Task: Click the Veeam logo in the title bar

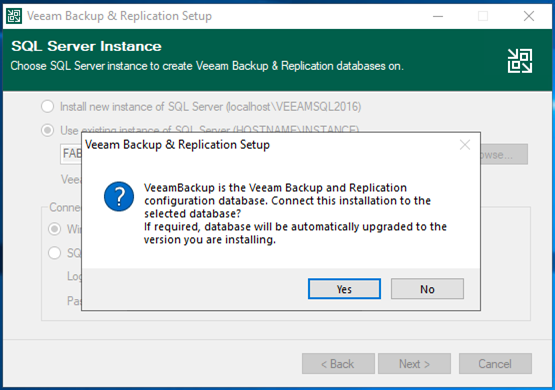Action: (x=14, y=16)
